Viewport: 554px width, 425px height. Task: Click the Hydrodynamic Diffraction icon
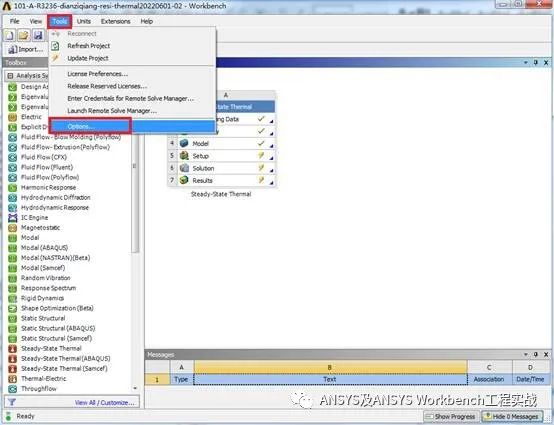(12, 197)
